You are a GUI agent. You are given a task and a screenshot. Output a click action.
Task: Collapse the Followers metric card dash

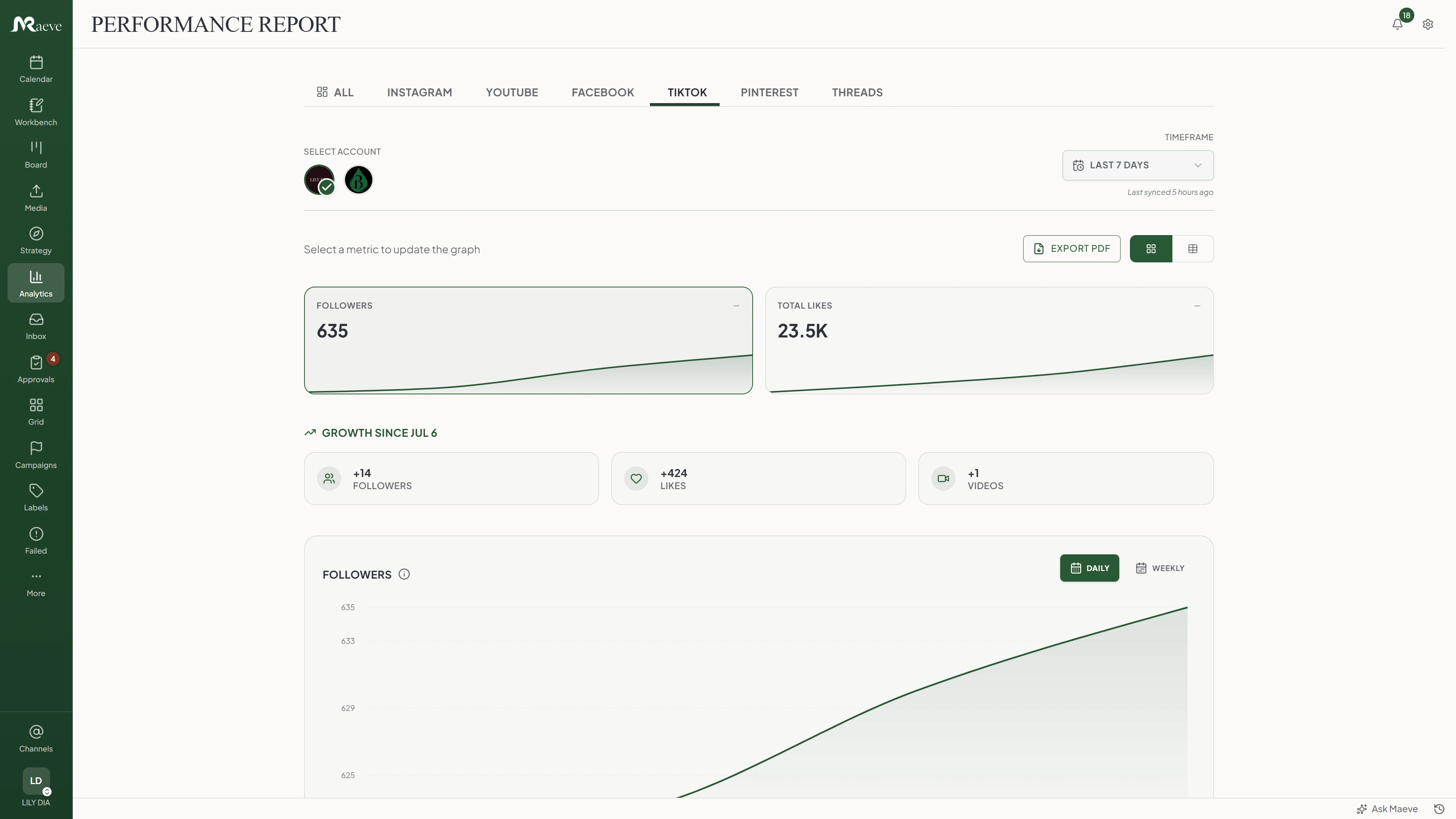pos(736,306)
